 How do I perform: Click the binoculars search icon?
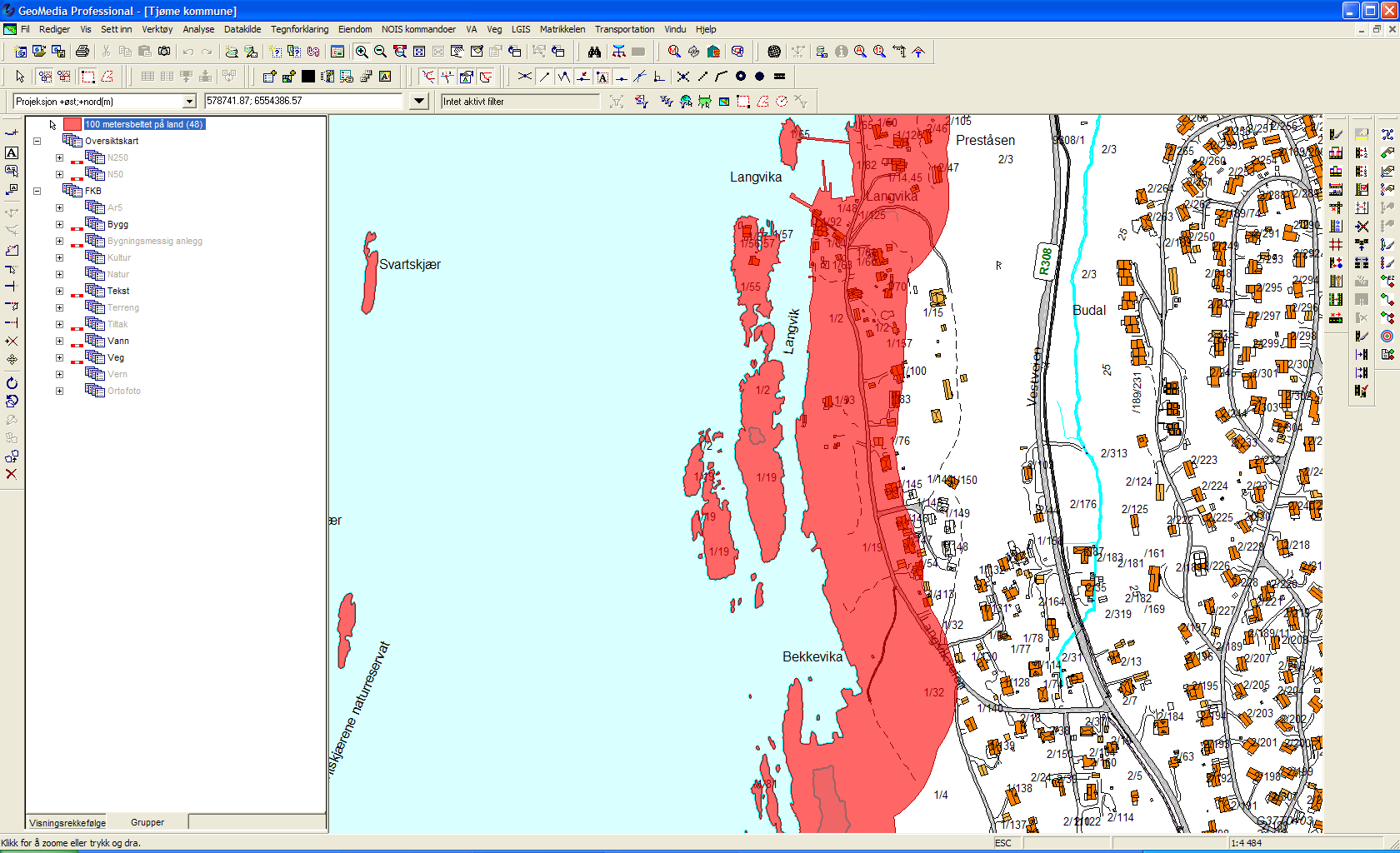594,52
